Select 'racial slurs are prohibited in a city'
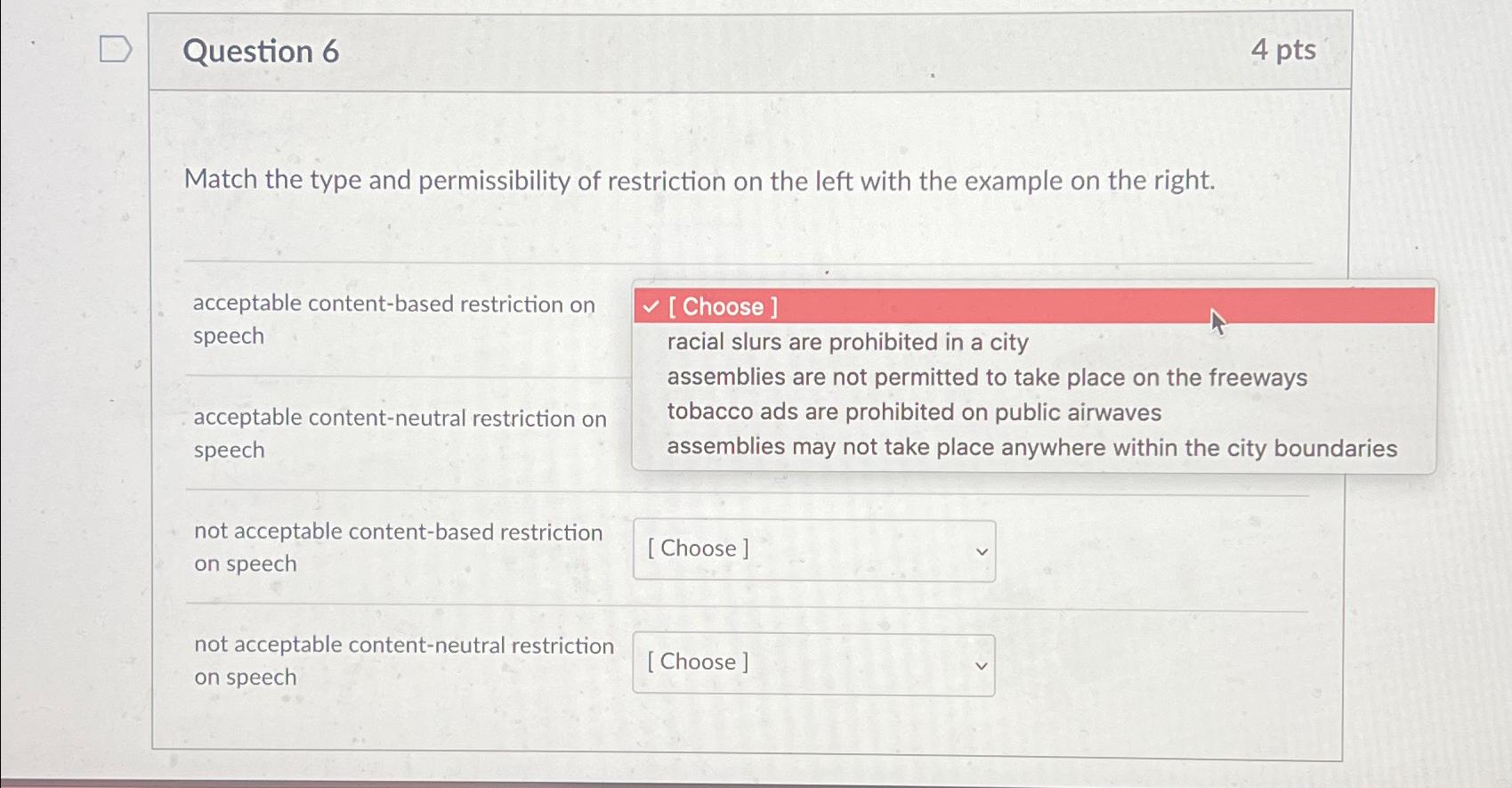1512x788 pixels. (846, 342)
